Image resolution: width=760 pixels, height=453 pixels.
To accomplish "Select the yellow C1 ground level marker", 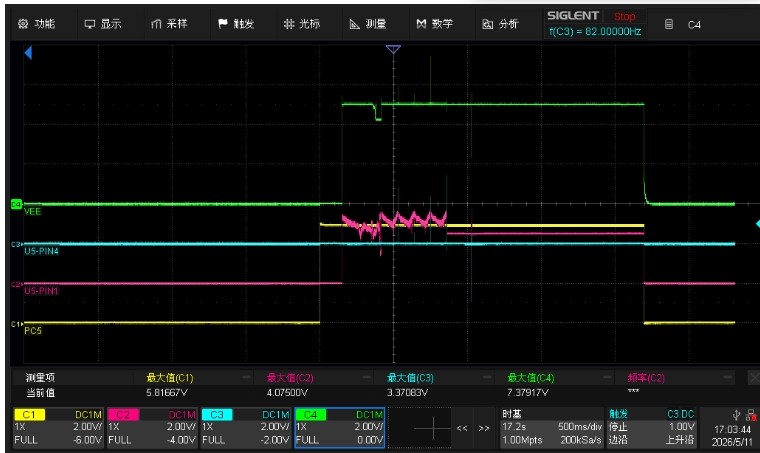I will point(16,324).
